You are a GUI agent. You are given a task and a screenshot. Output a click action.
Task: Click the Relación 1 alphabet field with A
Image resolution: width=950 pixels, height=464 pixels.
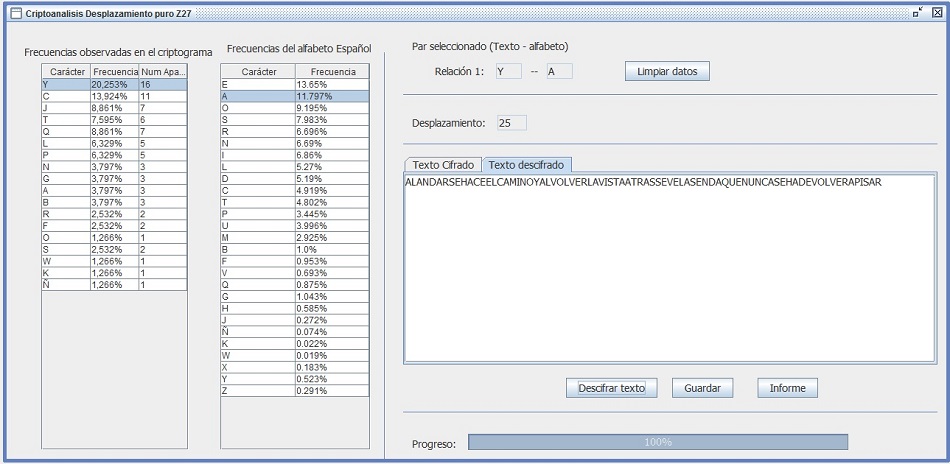coord(558,72)
